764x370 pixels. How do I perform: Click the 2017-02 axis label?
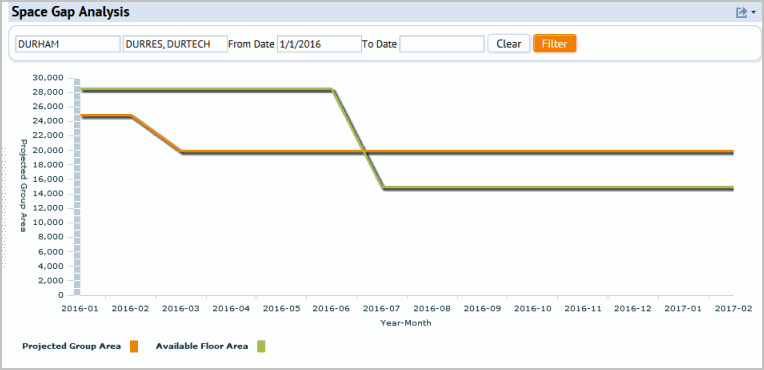click(x=734, y=309)
